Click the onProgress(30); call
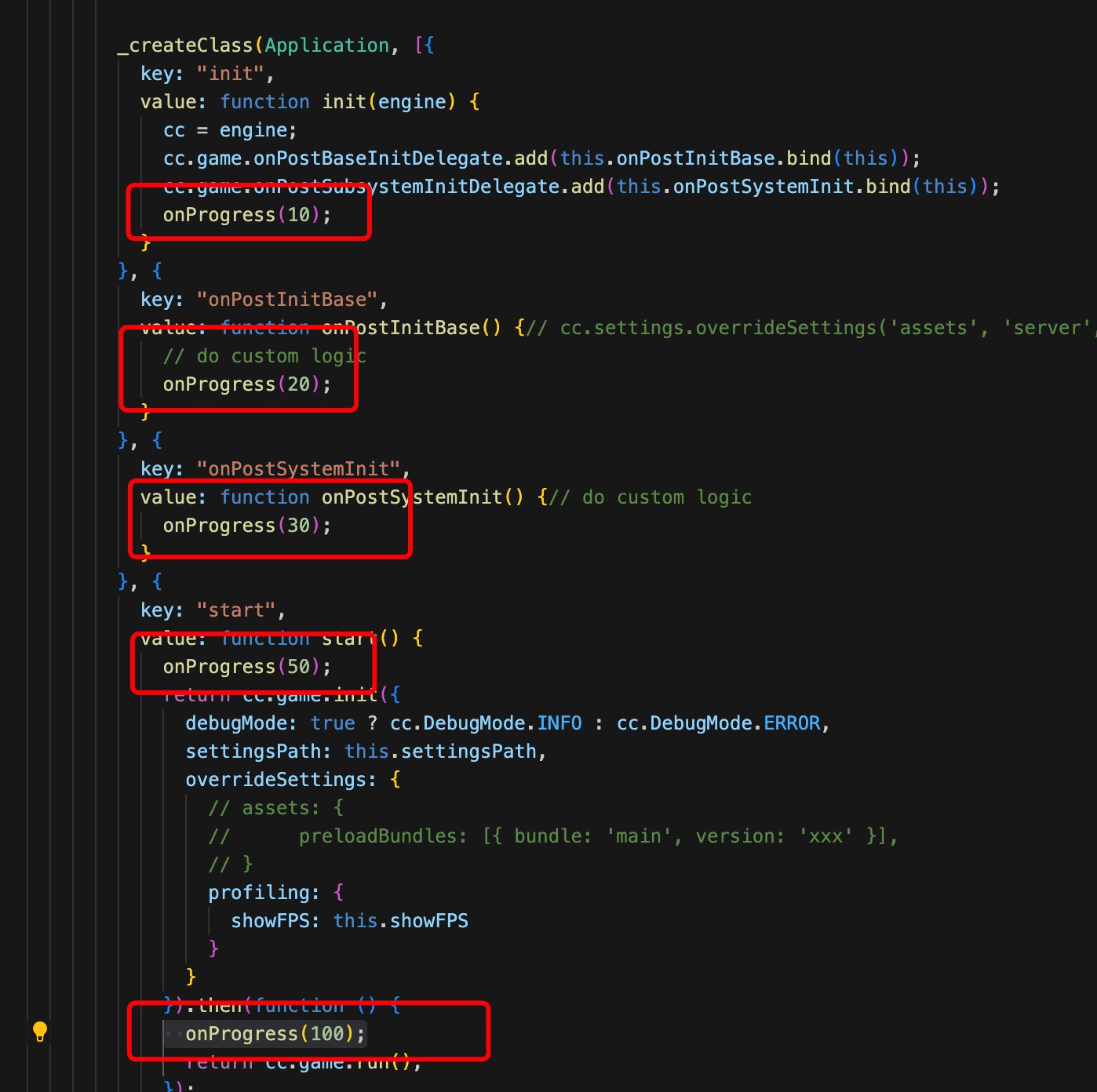The image size is (1097, 1092). (x=247, y=526)
